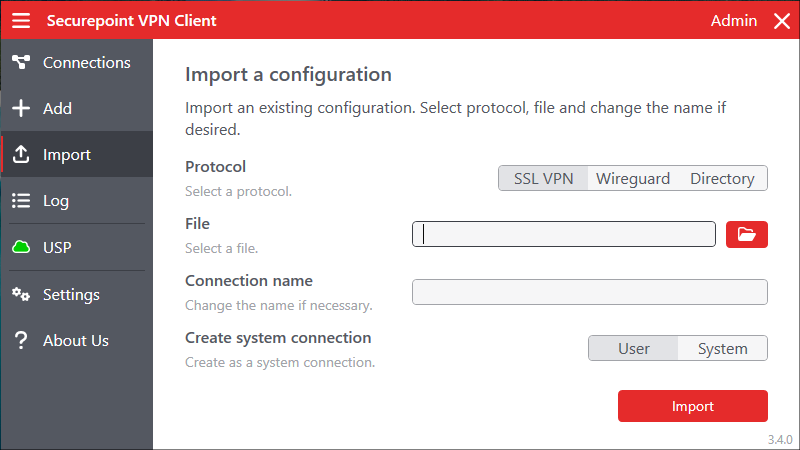800x450 pixels.
Task: Open the hamburger menu icon
Action: point(21,21)
